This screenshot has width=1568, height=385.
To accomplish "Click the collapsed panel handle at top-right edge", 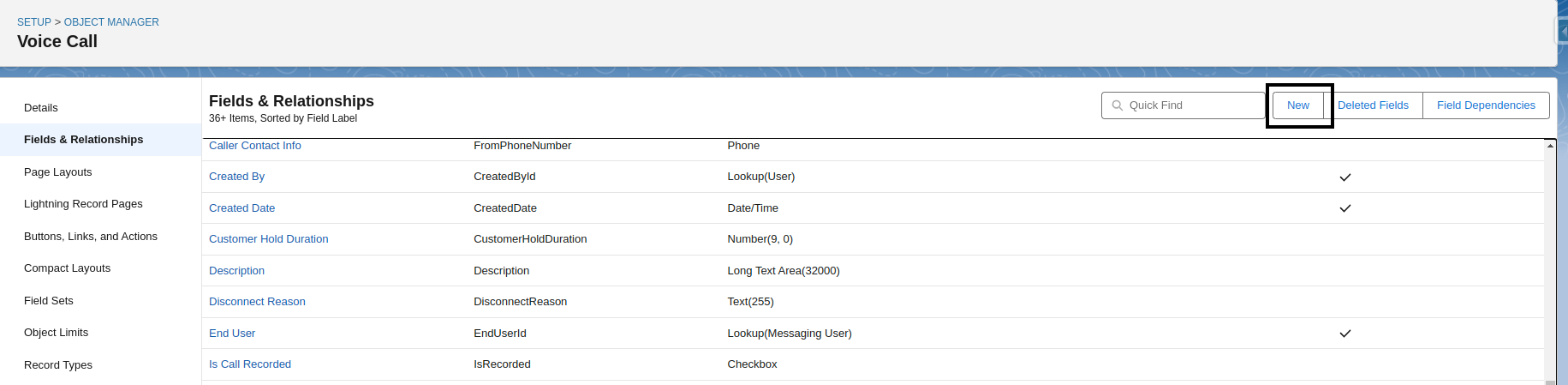I will [1562, 31].
